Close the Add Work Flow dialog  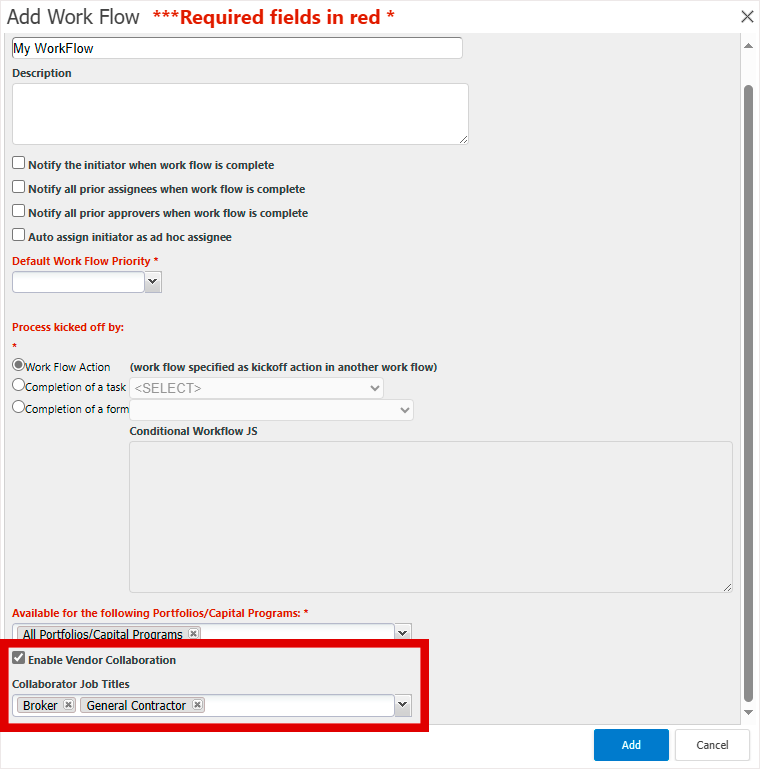point(747,17)
